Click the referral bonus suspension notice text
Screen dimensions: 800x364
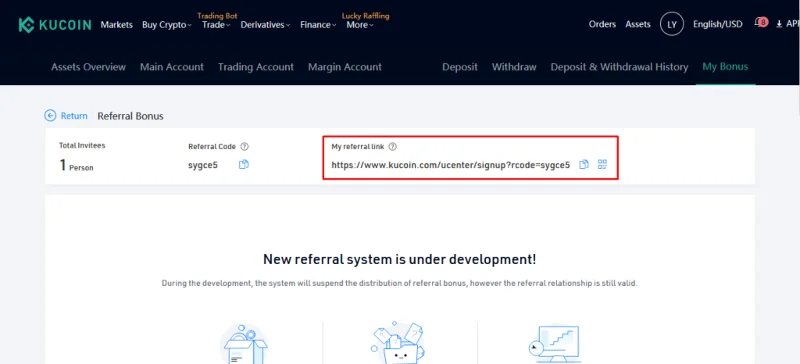tap(399, 283)
